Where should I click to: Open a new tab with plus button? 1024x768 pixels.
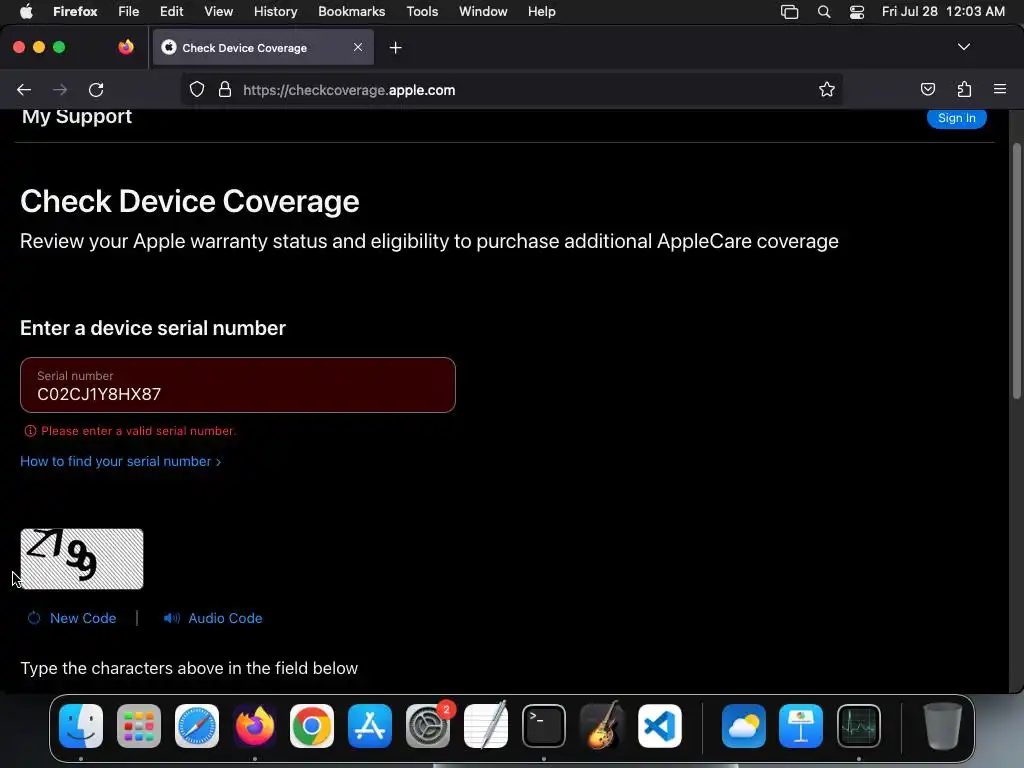click(395, 48)
